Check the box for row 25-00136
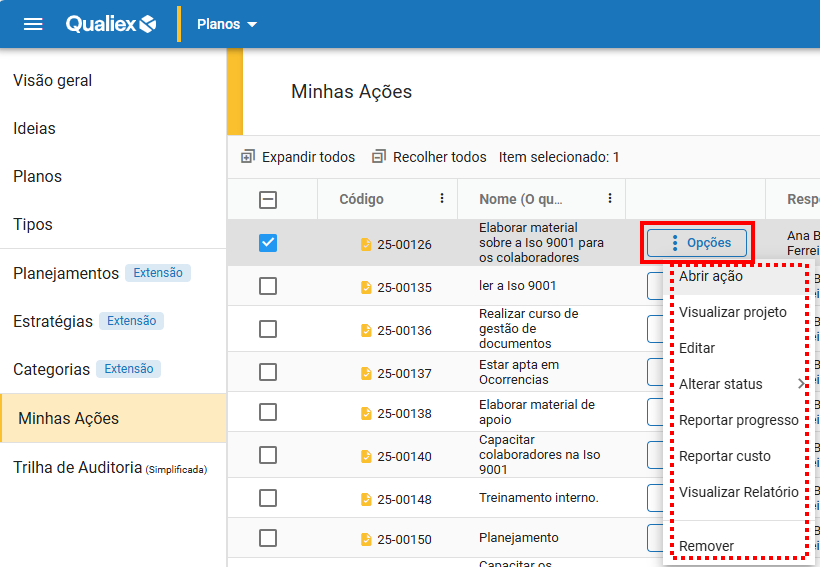This screenshot has height=567, width=820. [x=268, y=330]
